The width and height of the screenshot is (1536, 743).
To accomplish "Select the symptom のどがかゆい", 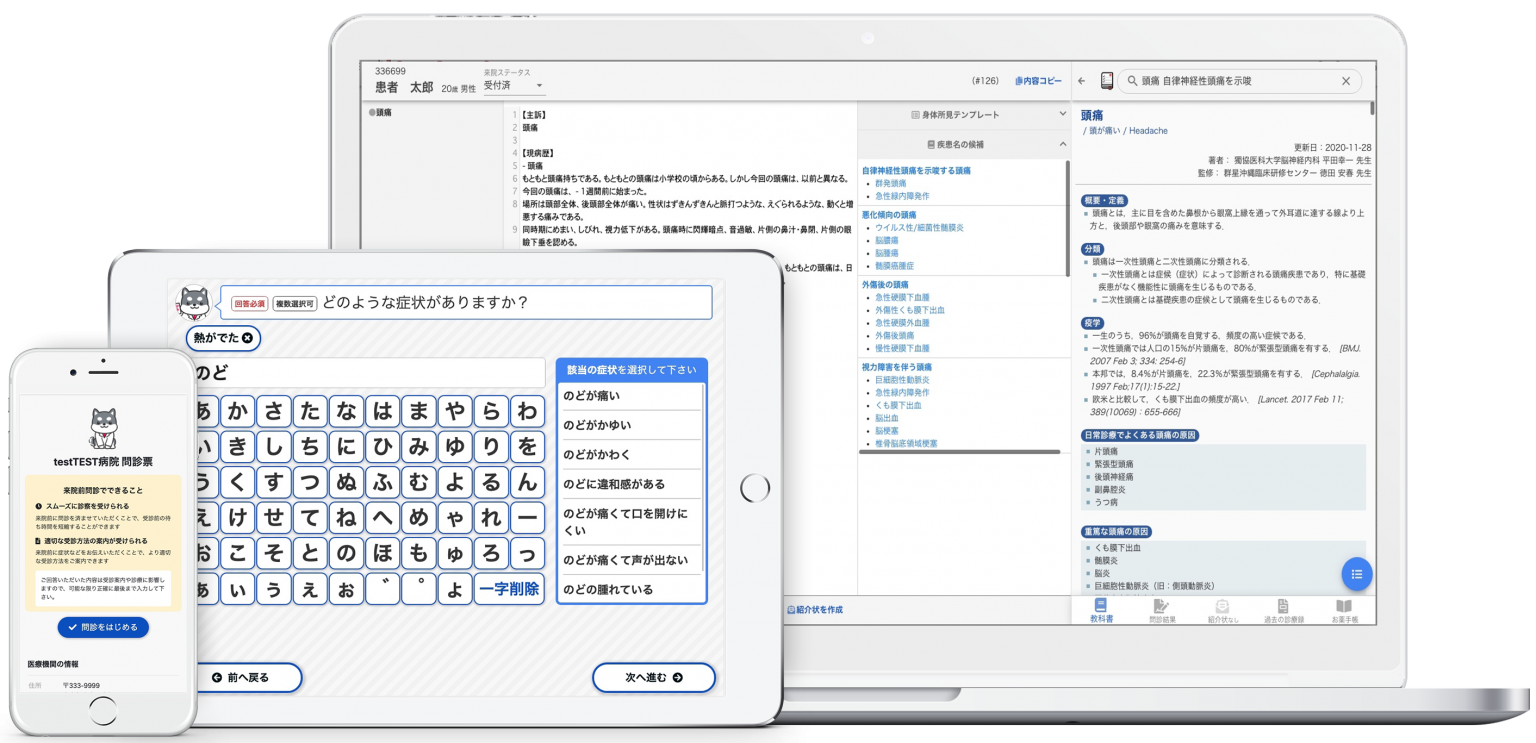I will click(x=630, y=425).
